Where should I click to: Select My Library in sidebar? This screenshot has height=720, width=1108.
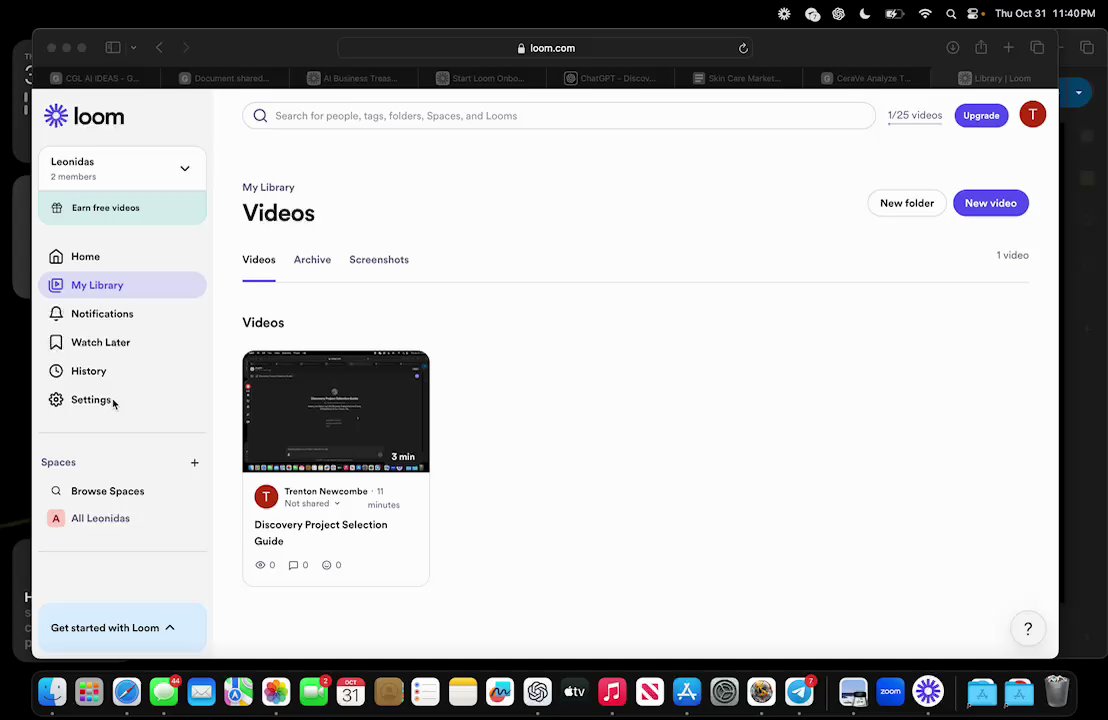[122, 285]
